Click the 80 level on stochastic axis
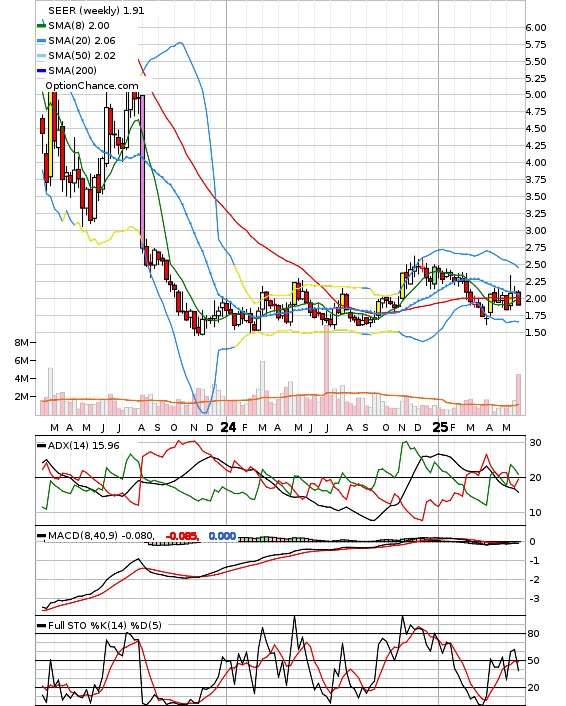 pos(534,634)
